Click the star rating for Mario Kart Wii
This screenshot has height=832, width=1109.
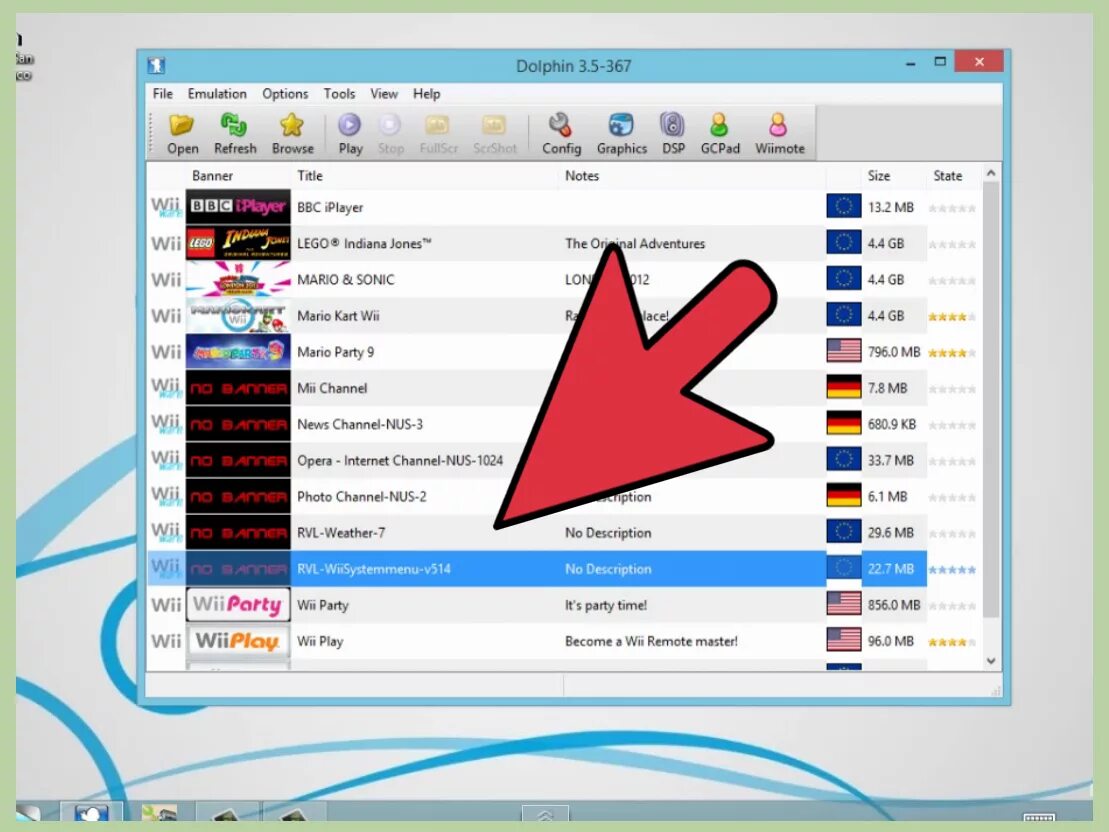click(x=952, y=317)
